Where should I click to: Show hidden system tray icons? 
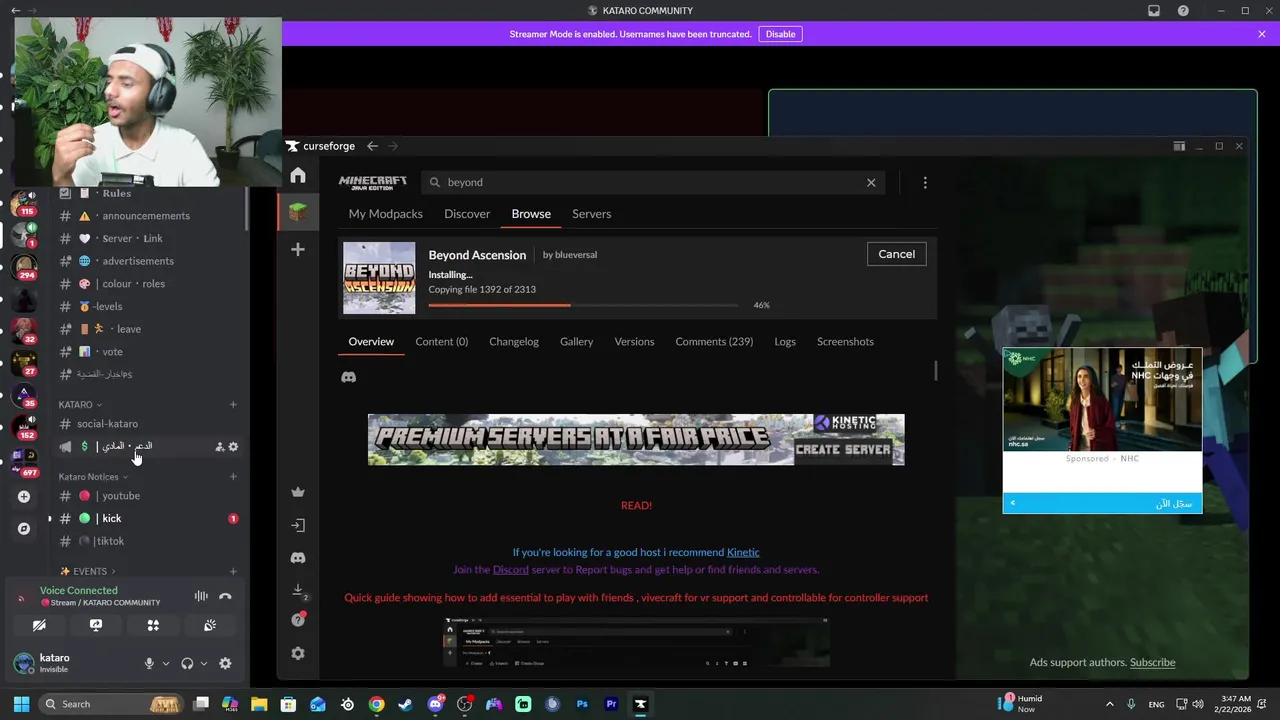[x=1109, y=704]
